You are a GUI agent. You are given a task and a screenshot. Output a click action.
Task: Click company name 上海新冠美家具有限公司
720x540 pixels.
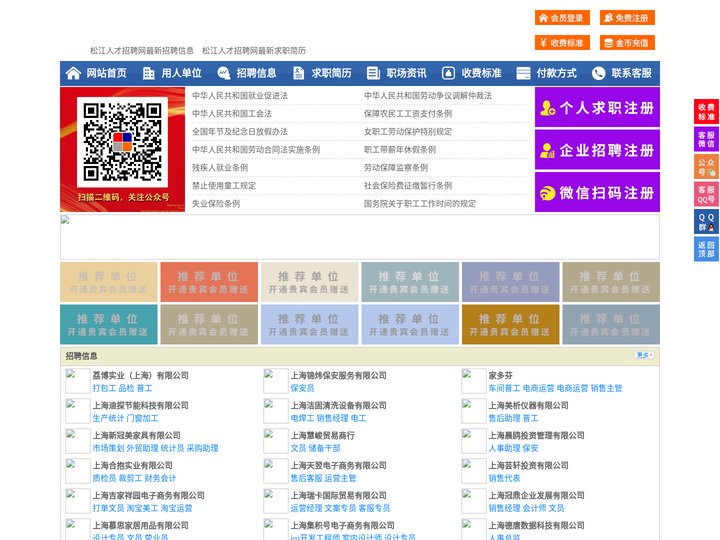coord(136,435)
